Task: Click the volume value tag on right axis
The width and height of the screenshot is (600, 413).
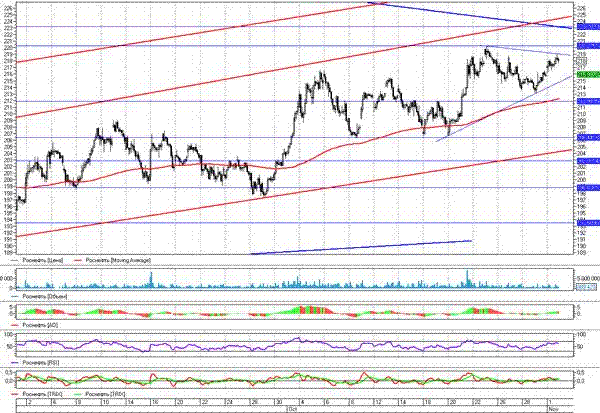Action: (x=587, y=287)
